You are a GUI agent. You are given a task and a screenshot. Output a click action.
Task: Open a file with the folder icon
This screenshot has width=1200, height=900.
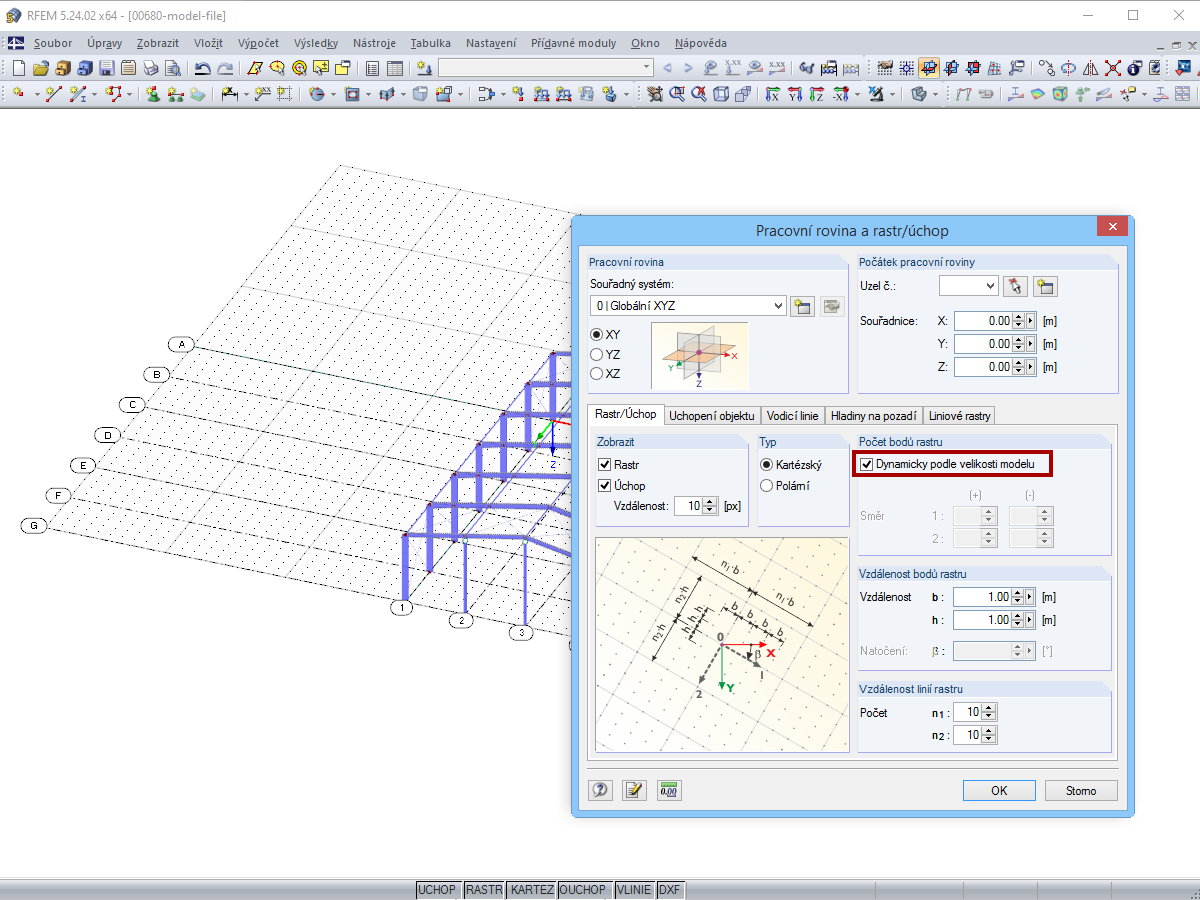(40, 68)
